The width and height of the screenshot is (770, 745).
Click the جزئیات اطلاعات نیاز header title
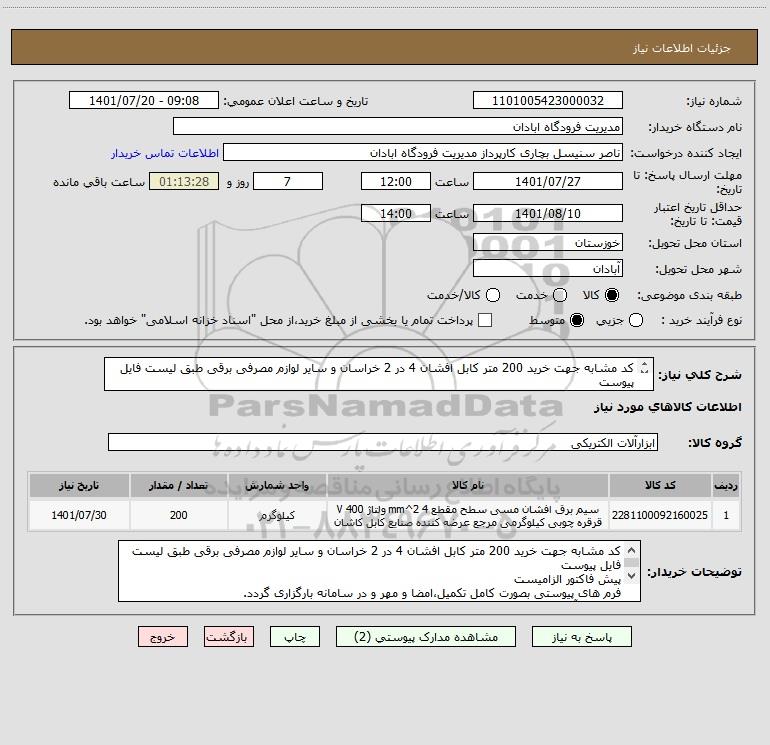pos(682,48)
